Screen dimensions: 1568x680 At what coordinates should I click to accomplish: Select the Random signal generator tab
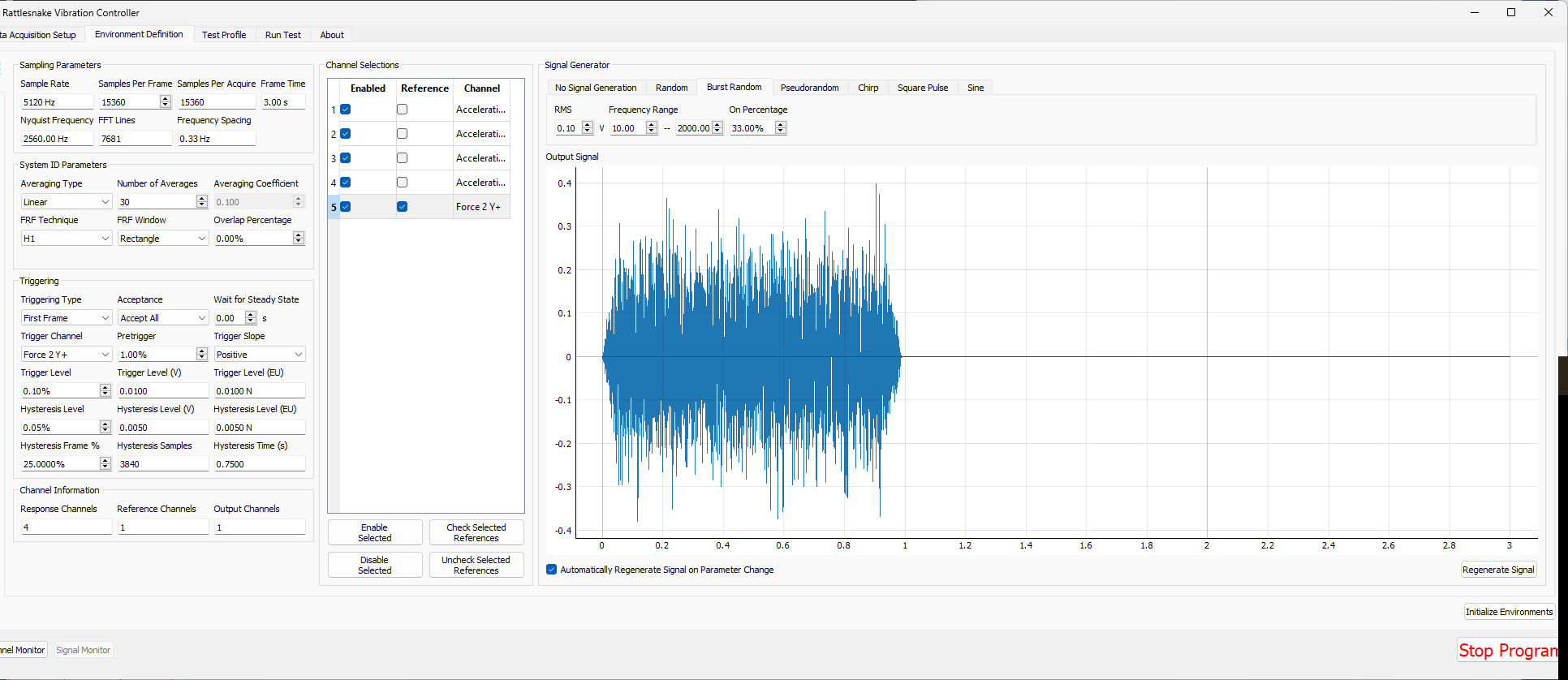point(671,88)
